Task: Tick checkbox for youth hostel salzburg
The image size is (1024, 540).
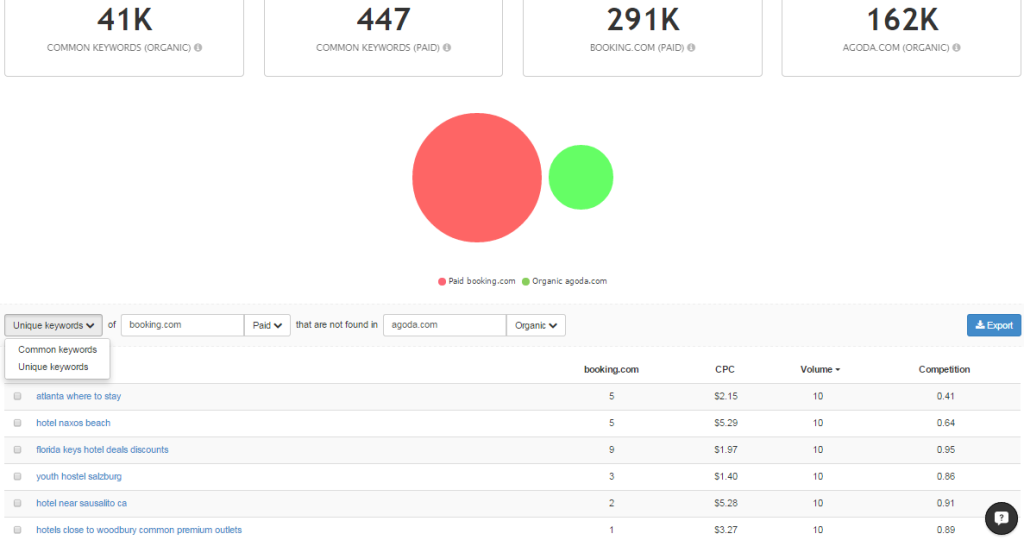Action: tap(18, 477)
